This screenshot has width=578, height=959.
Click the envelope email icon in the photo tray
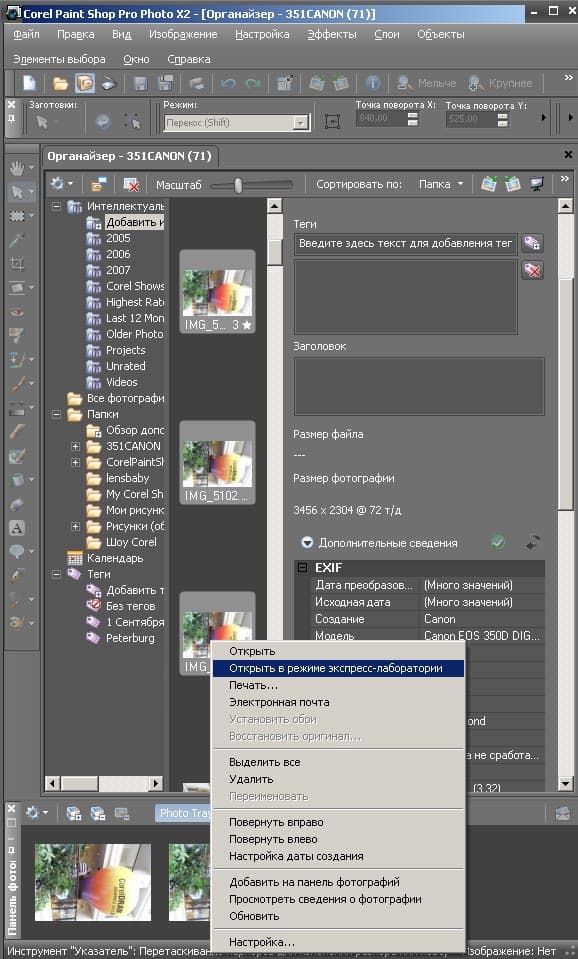(x=563, y=813)
